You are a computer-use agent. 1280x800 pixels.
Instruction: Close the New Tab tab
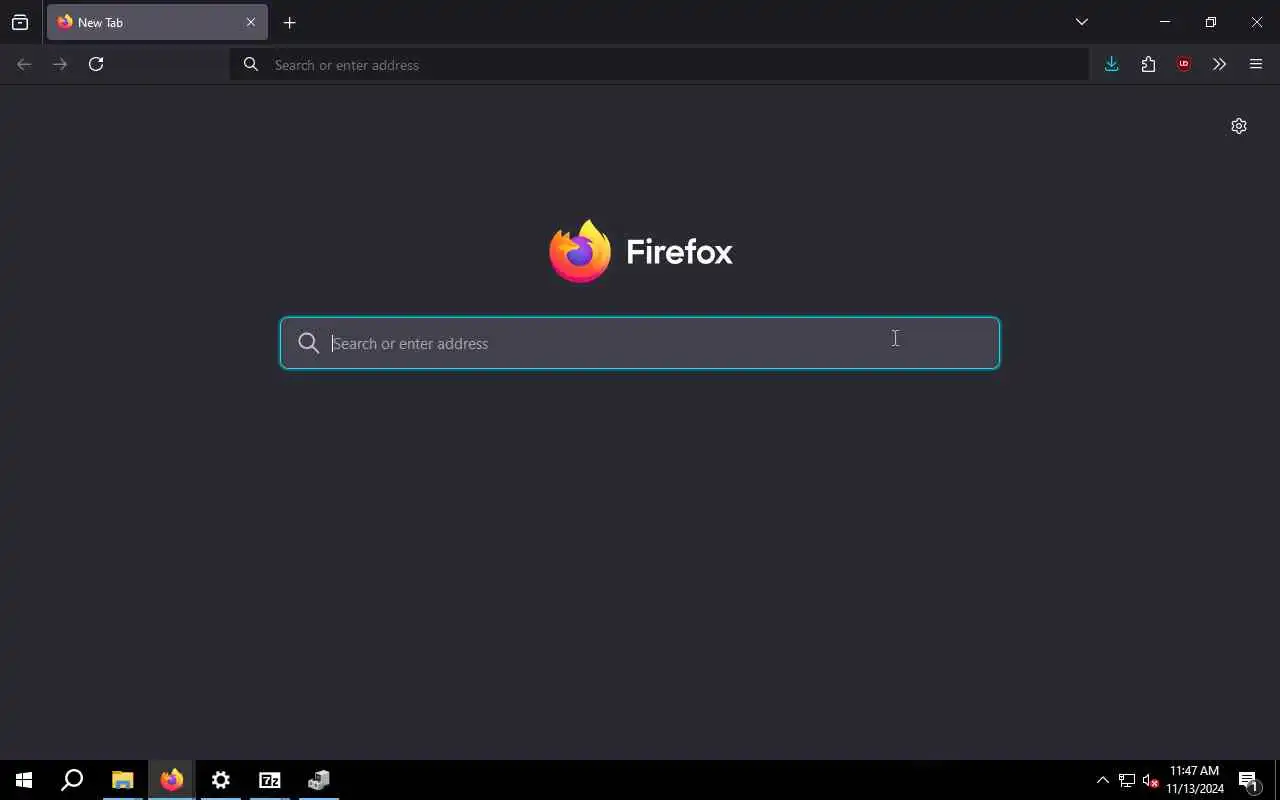(x=251, y=22)
